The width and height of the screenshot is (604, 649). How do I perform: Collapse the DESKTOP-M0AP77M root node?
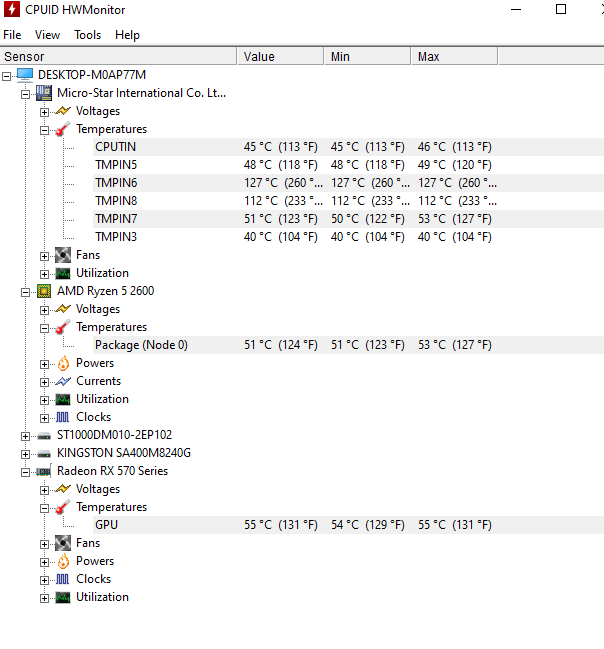(x=6, y=76)
